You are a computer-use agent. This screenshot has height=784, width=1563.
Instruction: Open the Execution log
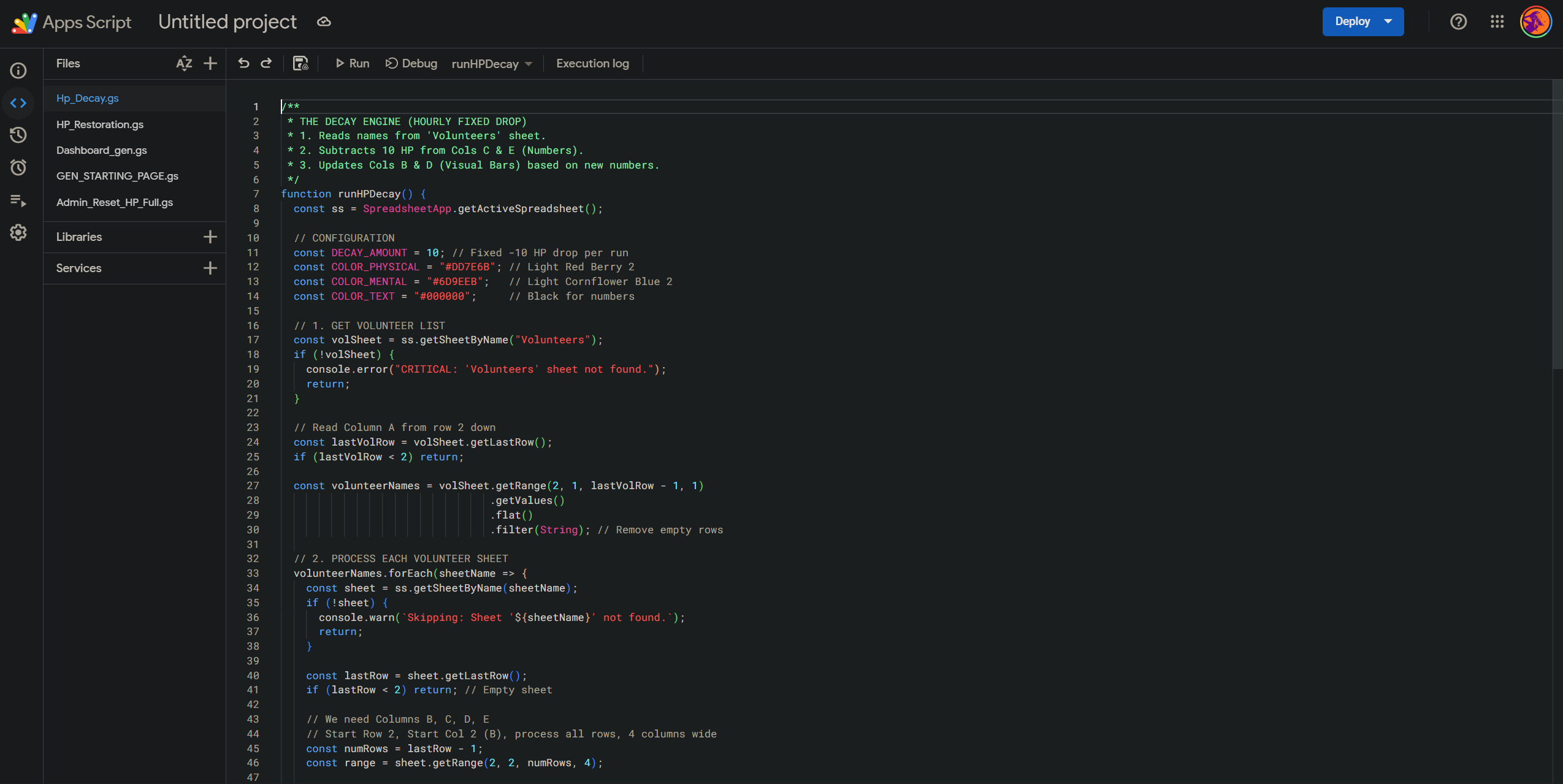click(x=592, y=63)
